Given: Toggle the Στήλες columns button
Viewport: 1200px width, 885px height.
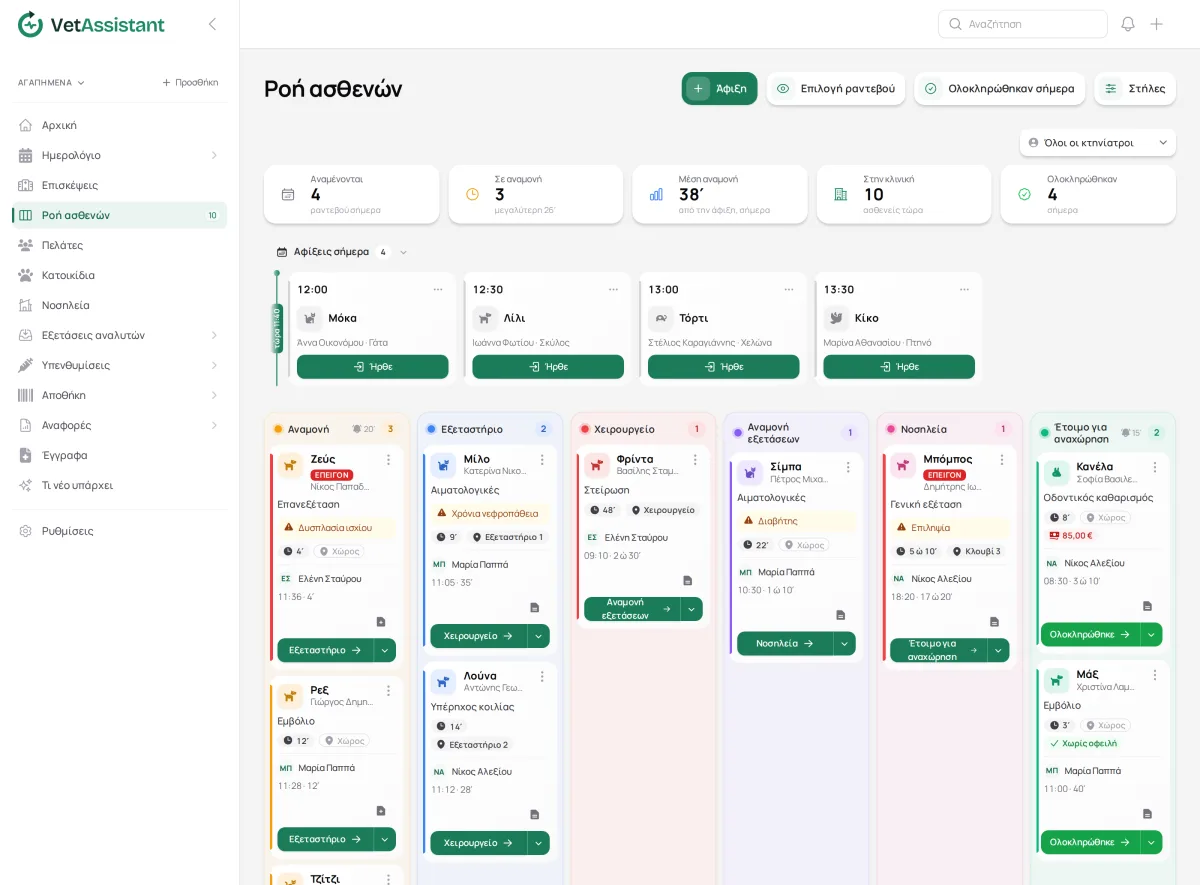Looking at the screenshot, I should [x=1135, y=88].
